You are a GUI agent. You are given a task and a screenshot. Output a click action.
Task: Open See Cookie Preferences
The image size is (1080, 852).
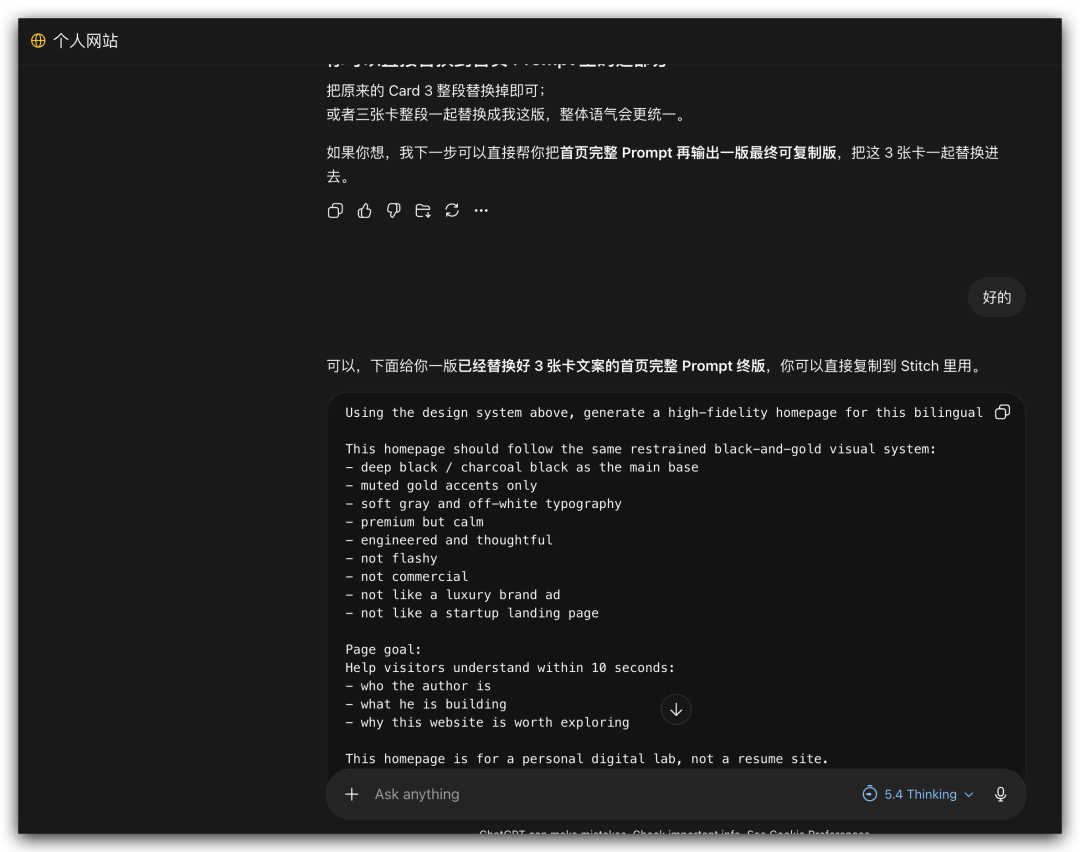pos(808,834)
